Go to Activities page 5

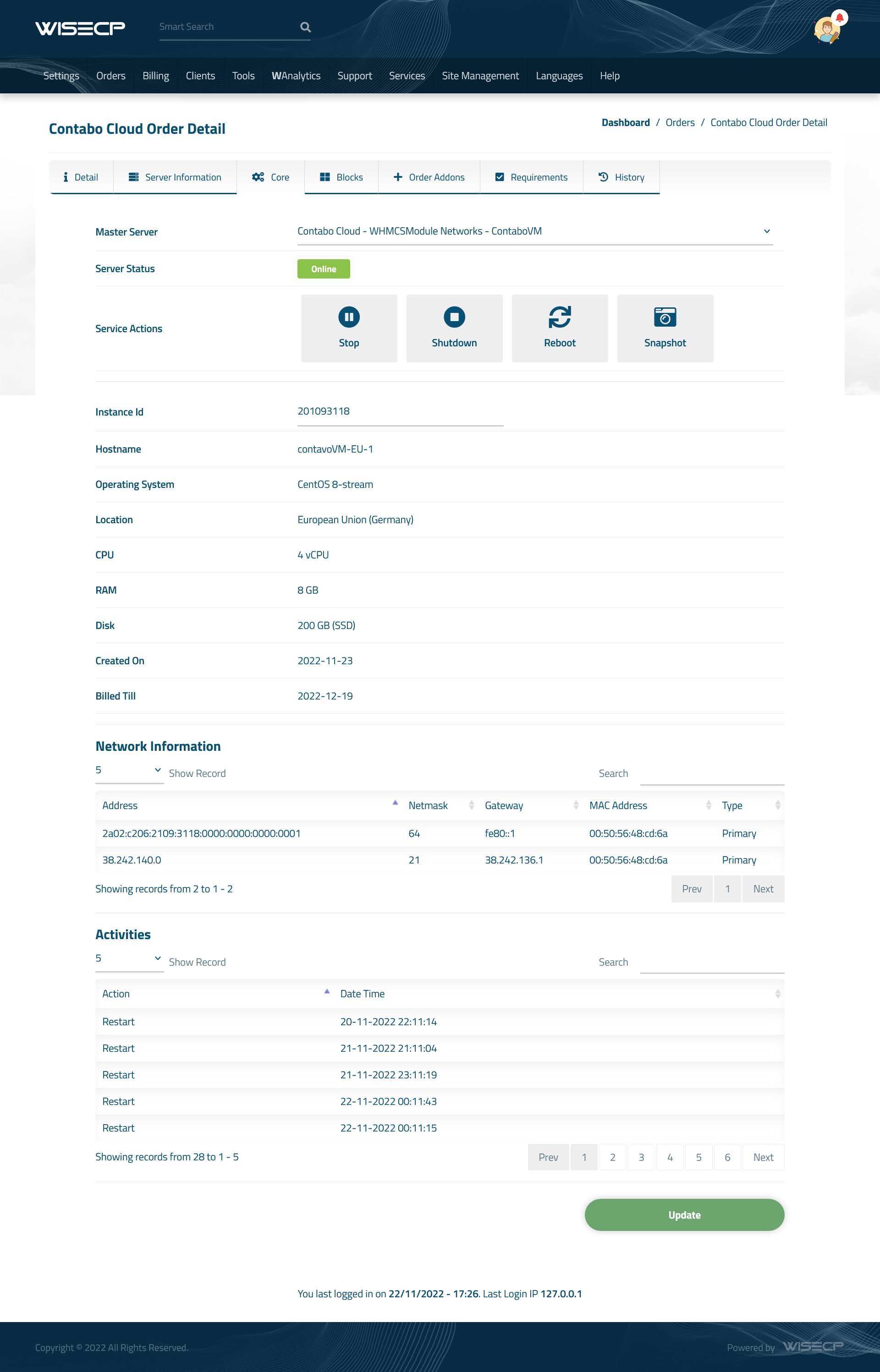coord(699,1157)
